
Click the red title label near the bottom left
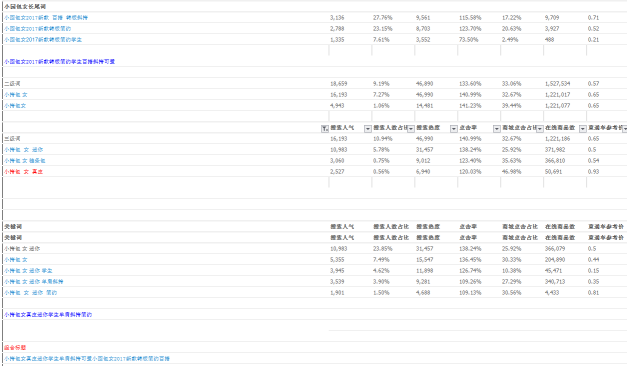click(x=15, y=348)
